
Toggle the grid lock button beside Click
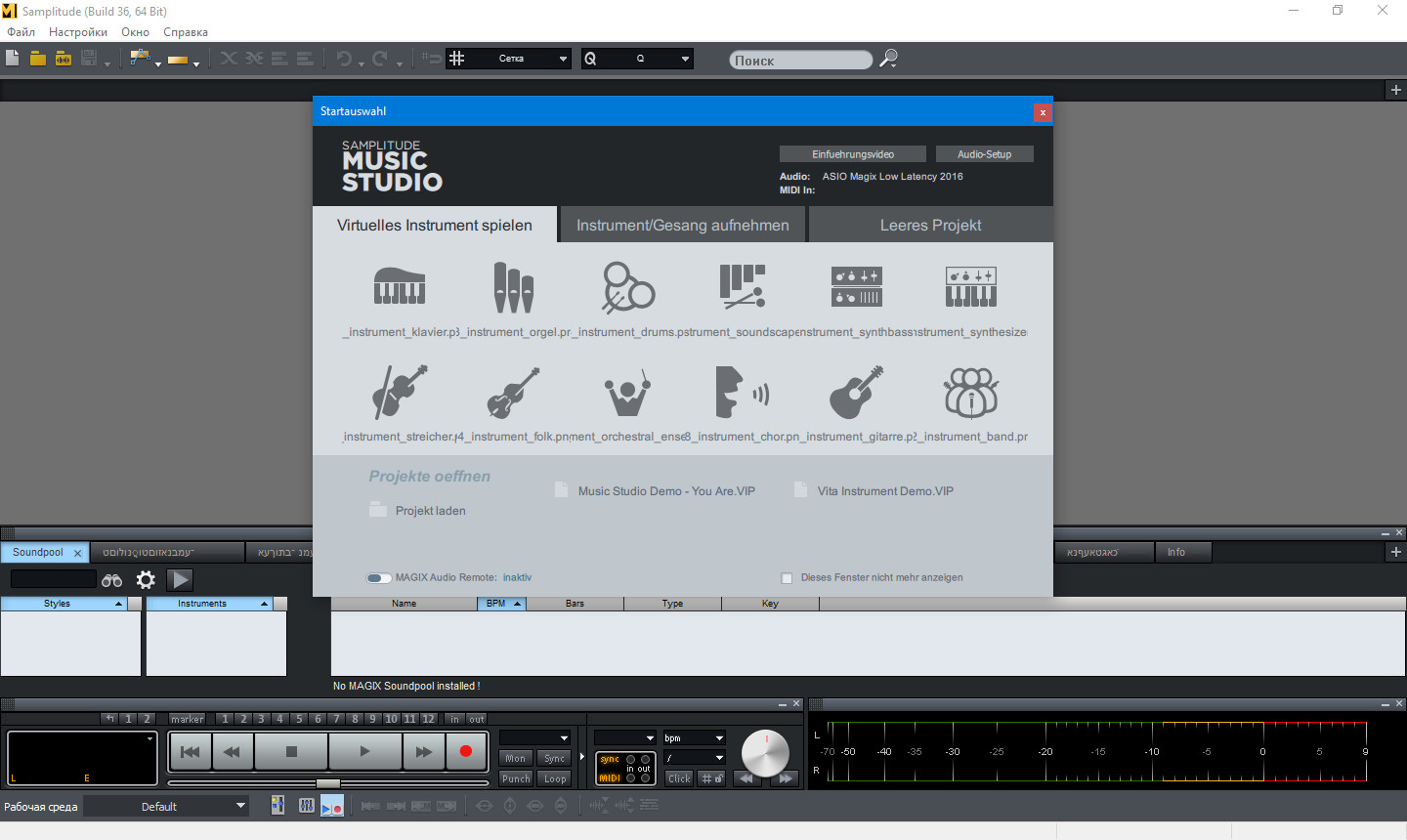tap(711, 778)
